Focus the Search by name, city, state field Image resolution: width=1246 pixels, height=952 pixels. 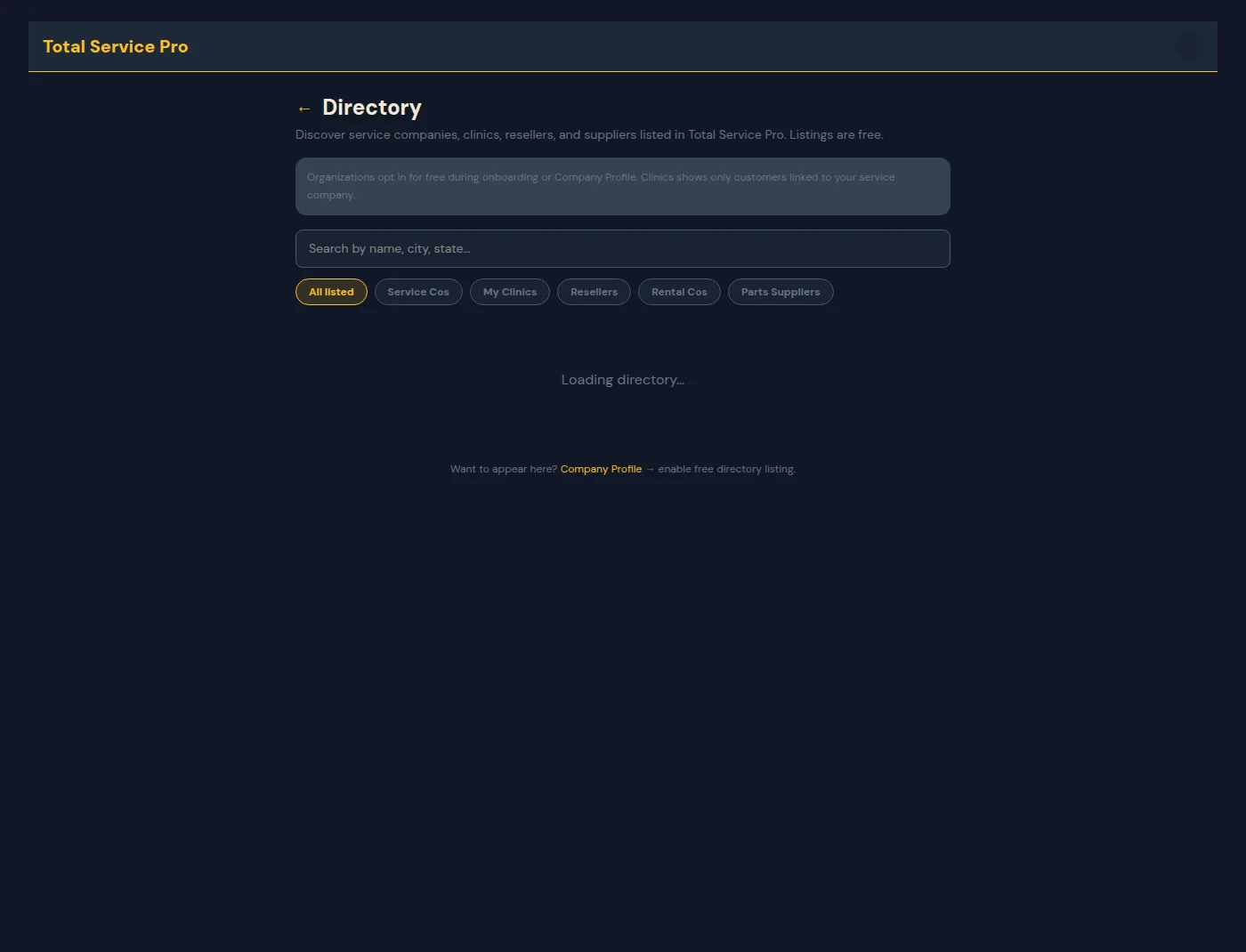coord(623,248)
